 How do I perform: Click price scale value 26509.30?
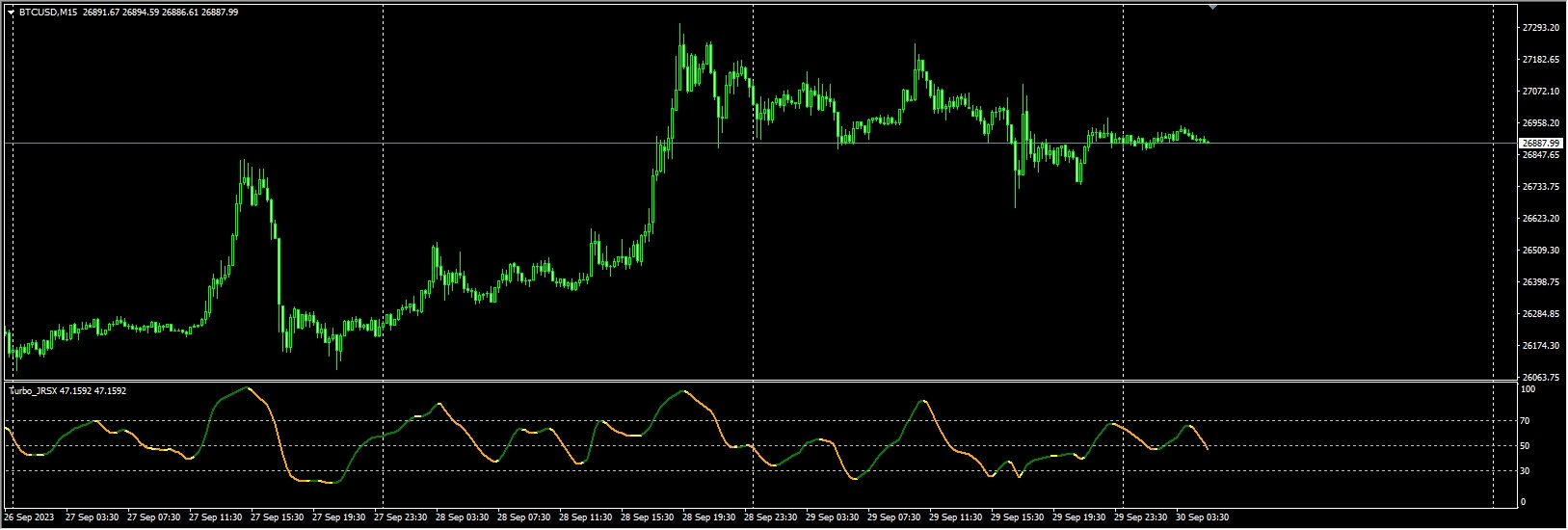[1540, 251]
